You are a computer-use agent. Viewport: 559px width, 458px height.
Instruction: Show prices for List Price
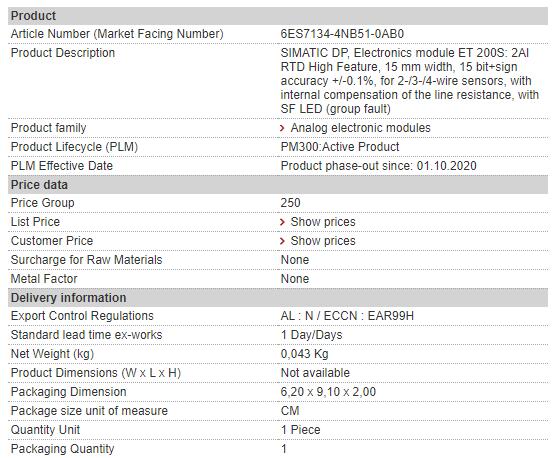coord(323,222)
